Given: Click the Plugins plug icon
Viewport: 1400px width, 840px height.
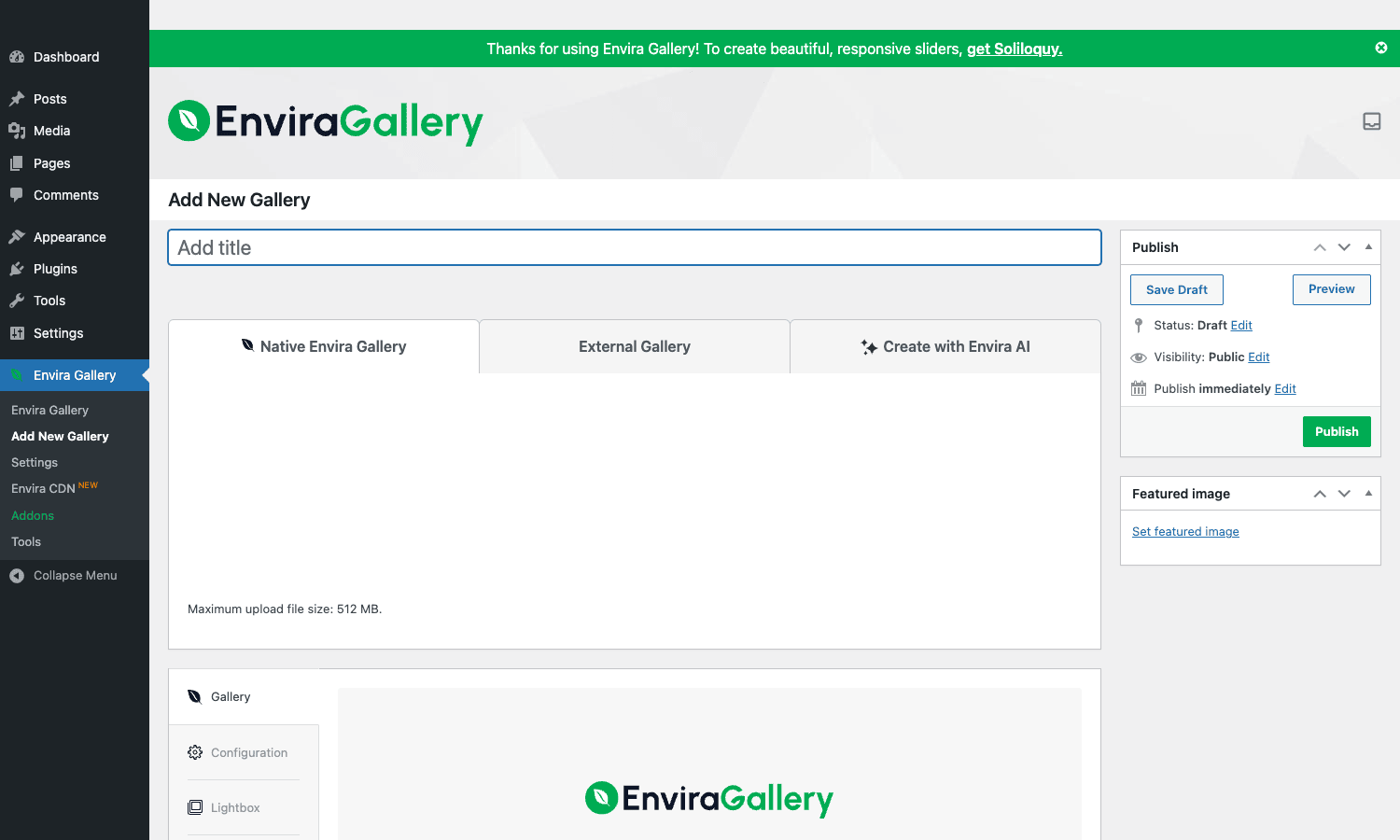Looking at the screenshot, I should [17, 269].
